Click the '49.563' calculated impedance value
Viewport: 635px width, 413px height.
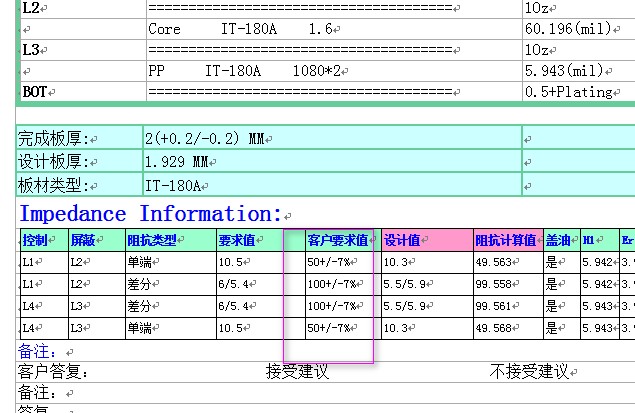pyautogui.click(x=494, y=262)
